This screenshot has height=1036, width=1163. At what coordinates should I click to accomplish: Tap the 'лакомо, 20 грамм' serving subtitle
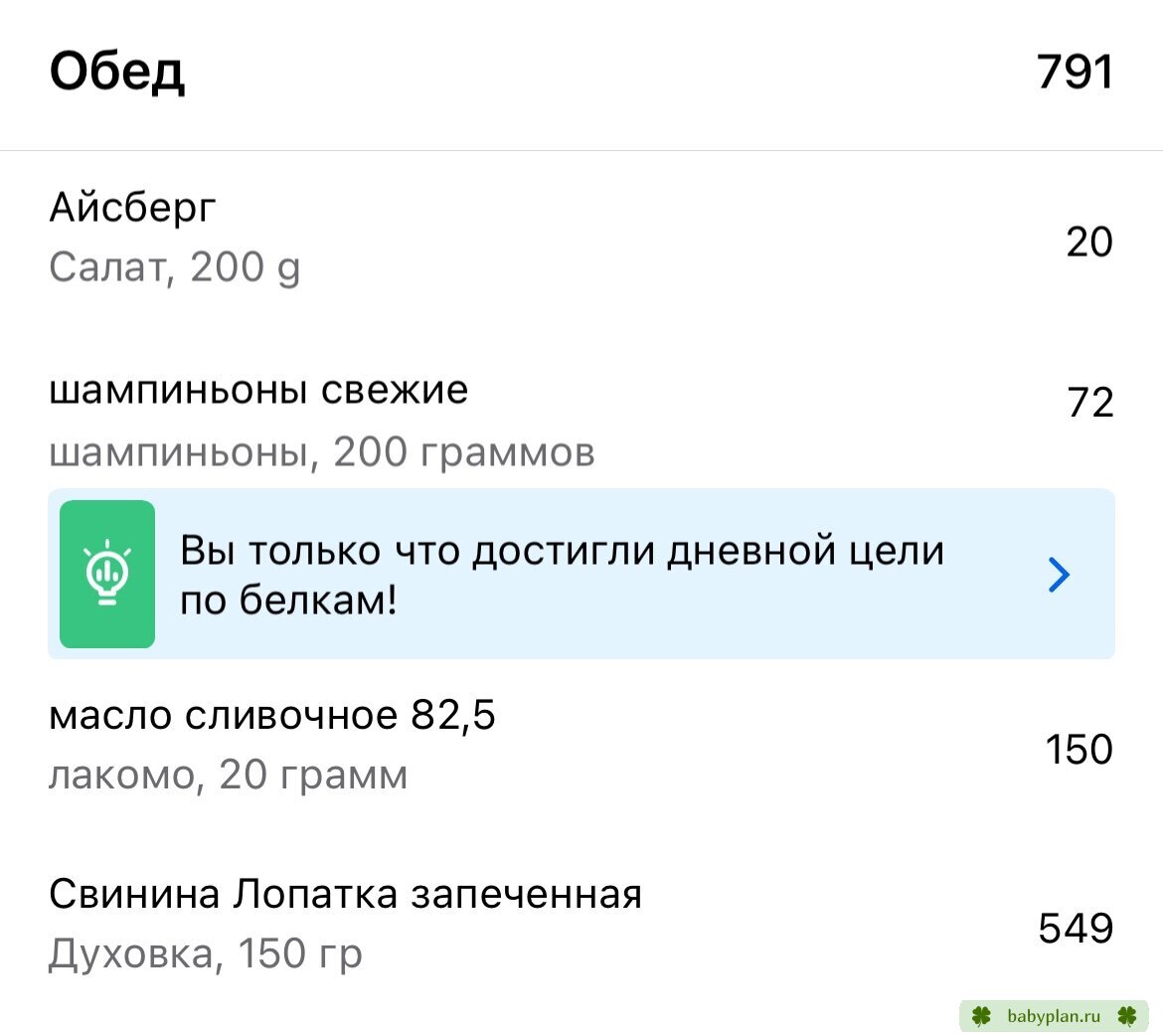click(x=229, y=776)
